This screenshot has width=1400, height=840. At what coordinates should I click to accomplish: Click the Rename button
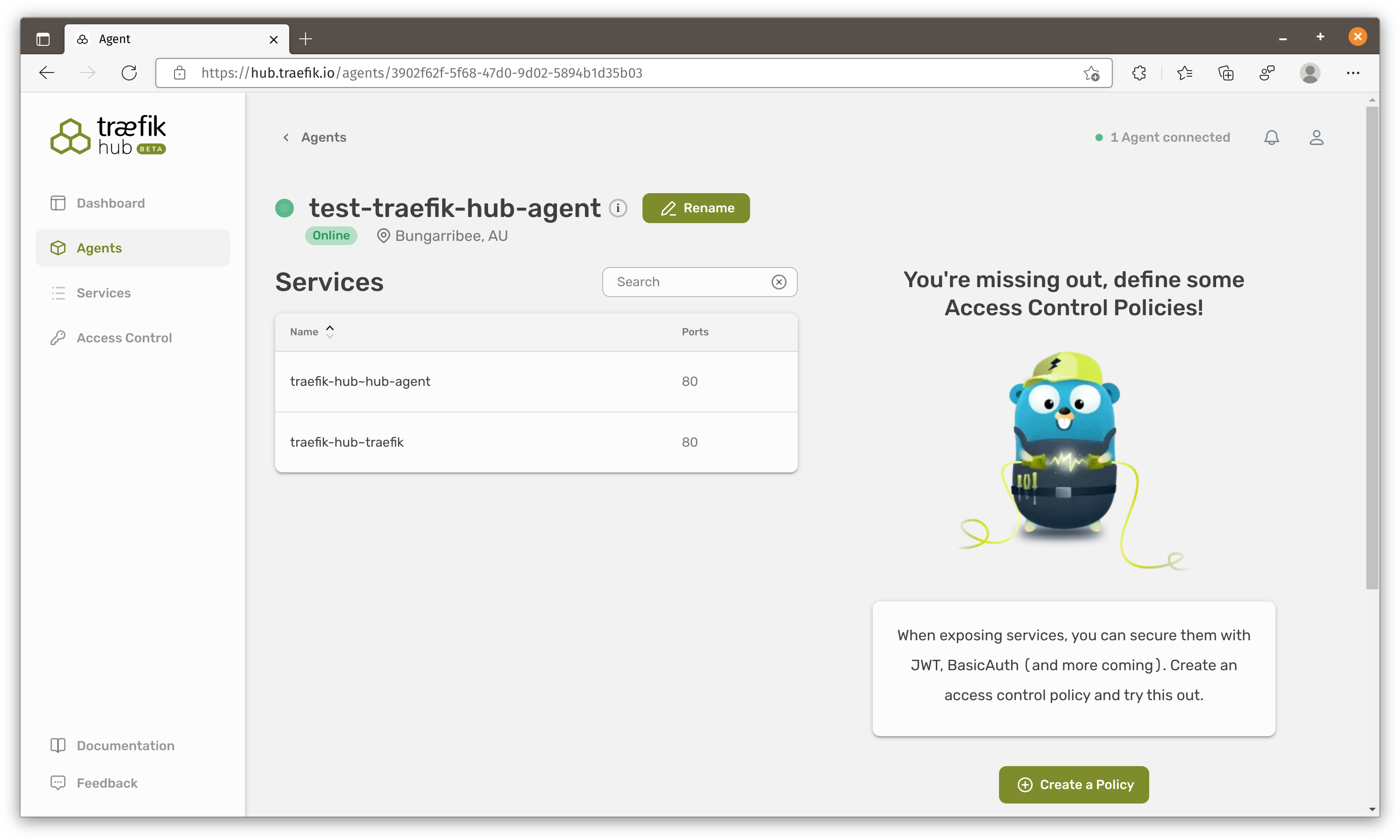(696, 208)
